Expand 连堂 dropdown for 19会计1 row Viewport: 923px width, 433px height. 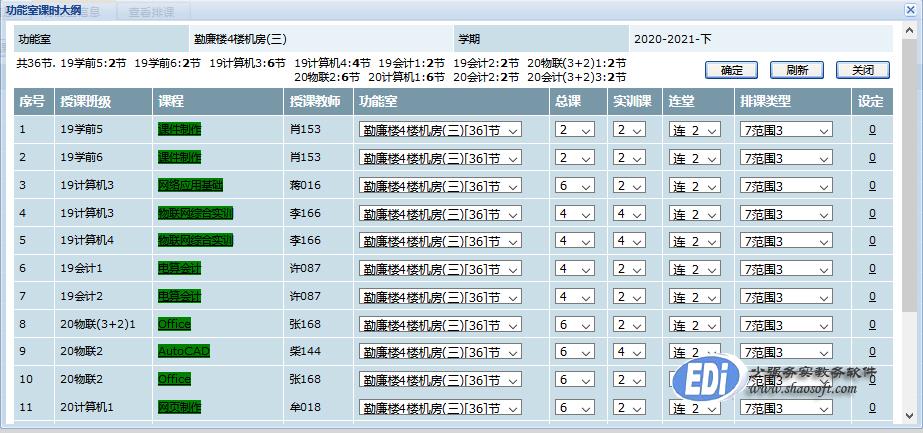(696, 269)
